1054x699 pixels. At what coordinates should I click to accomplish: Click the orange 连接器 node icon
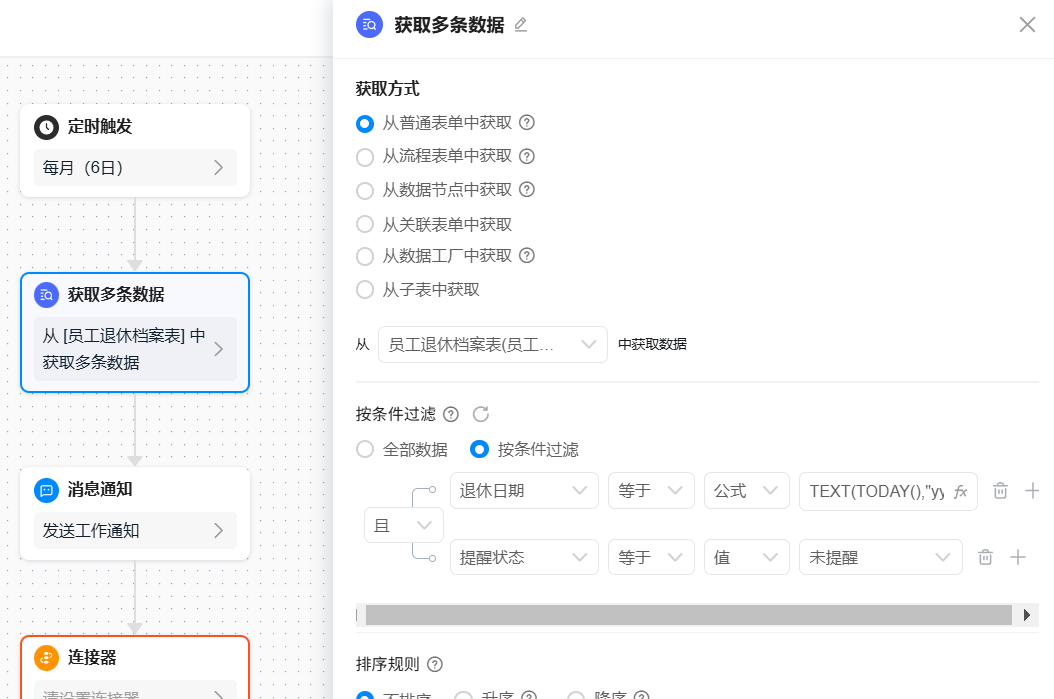click(x=46, y=658)
